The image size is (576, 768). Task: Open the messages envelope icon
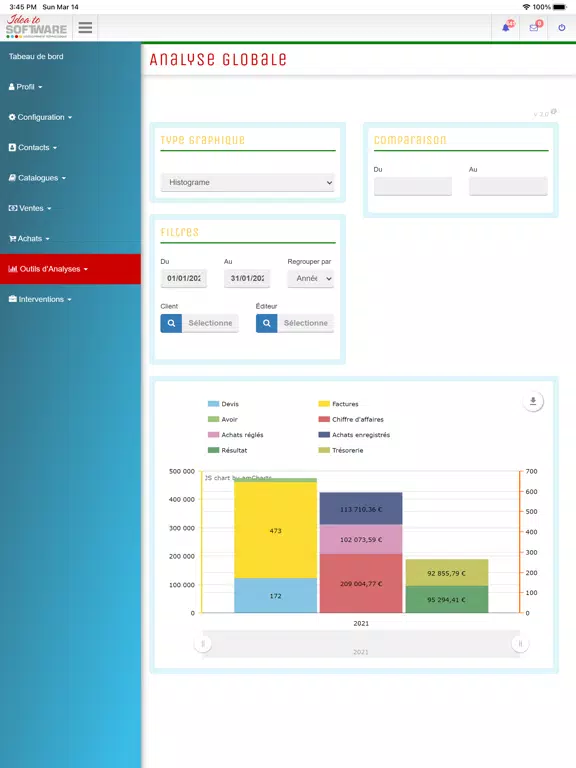pos(534,27)
